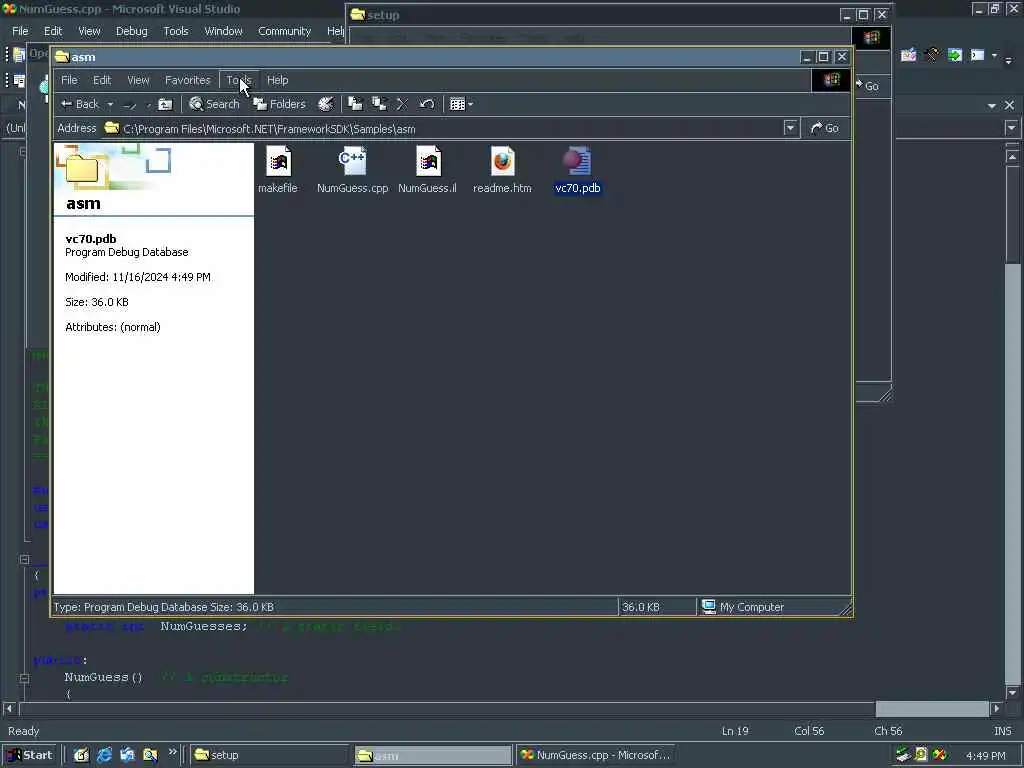Open Visual Studio Debug menu
The width and height of the screenshot is (1024, 768).
[131, 31]
